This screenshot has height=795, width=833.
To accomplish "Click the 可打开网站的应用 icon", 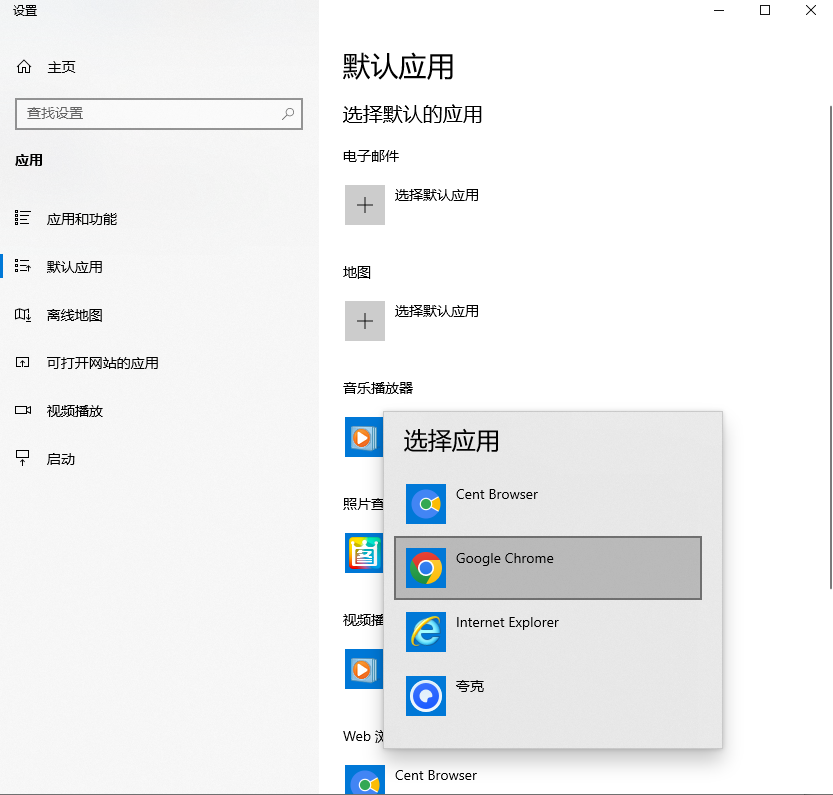I will 22,363.
